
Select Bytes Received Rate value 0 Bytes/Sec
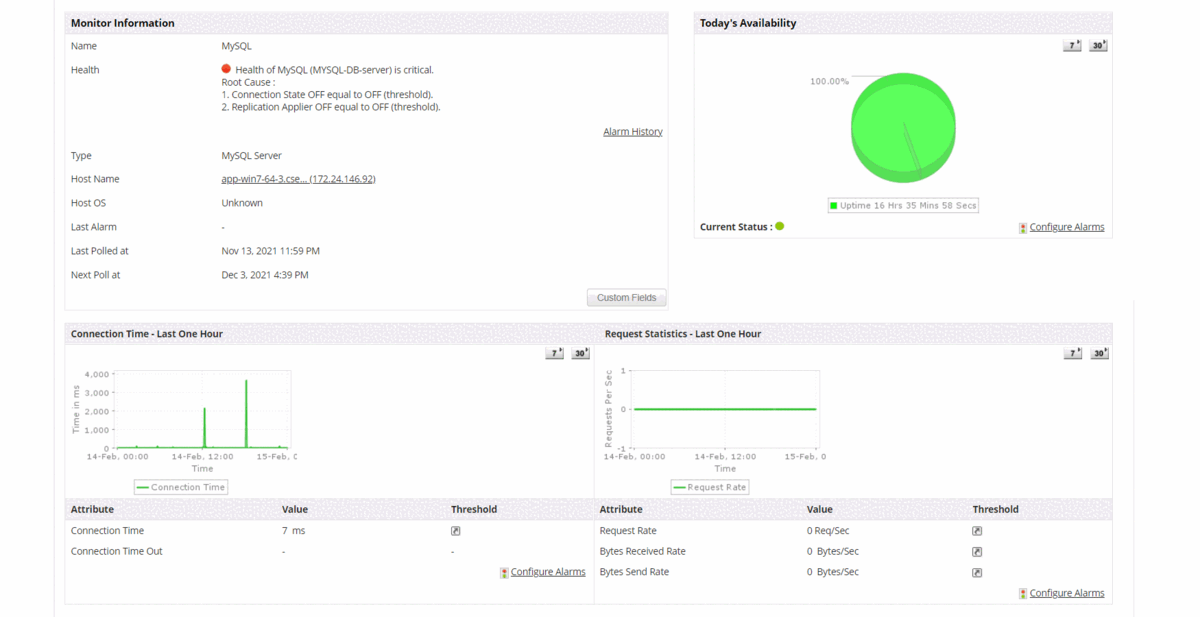[x=833, y=552]
